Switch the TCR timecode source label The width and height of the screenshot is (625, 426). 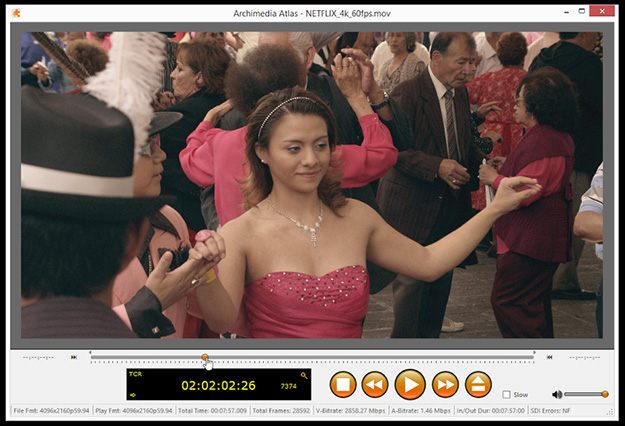[x=135, y=375]
